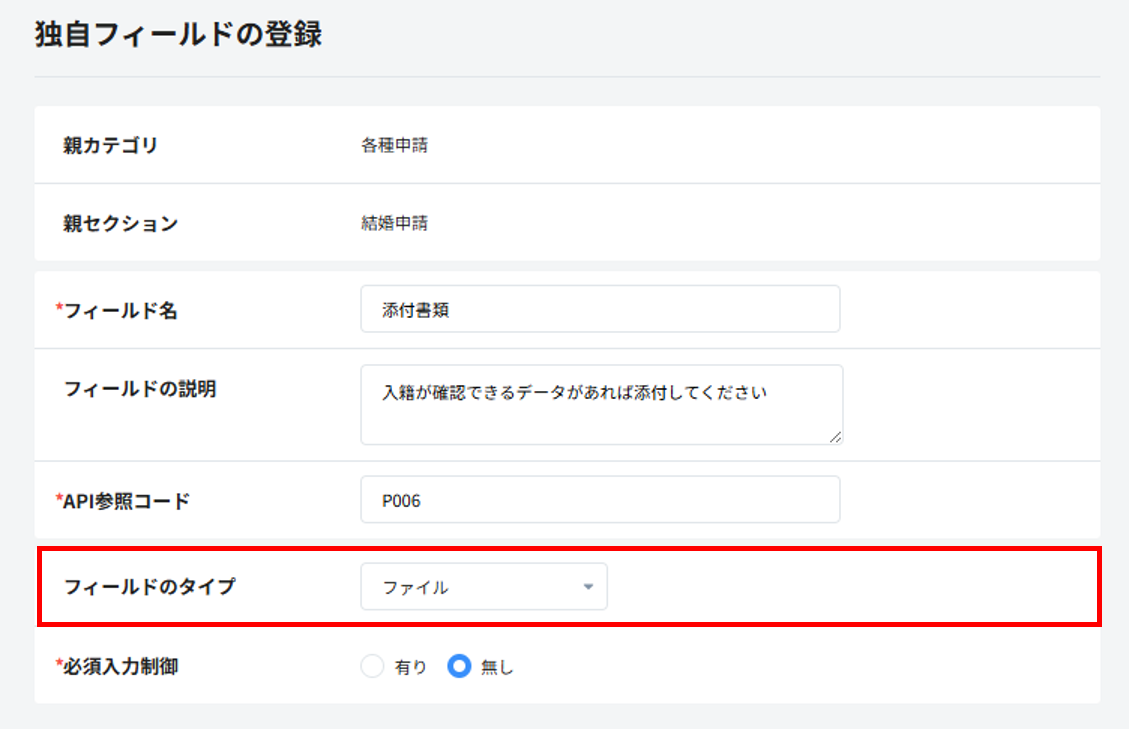Click the フィールドの説明 text area
Screen dimensions: 1129x729
coord(600,404)
